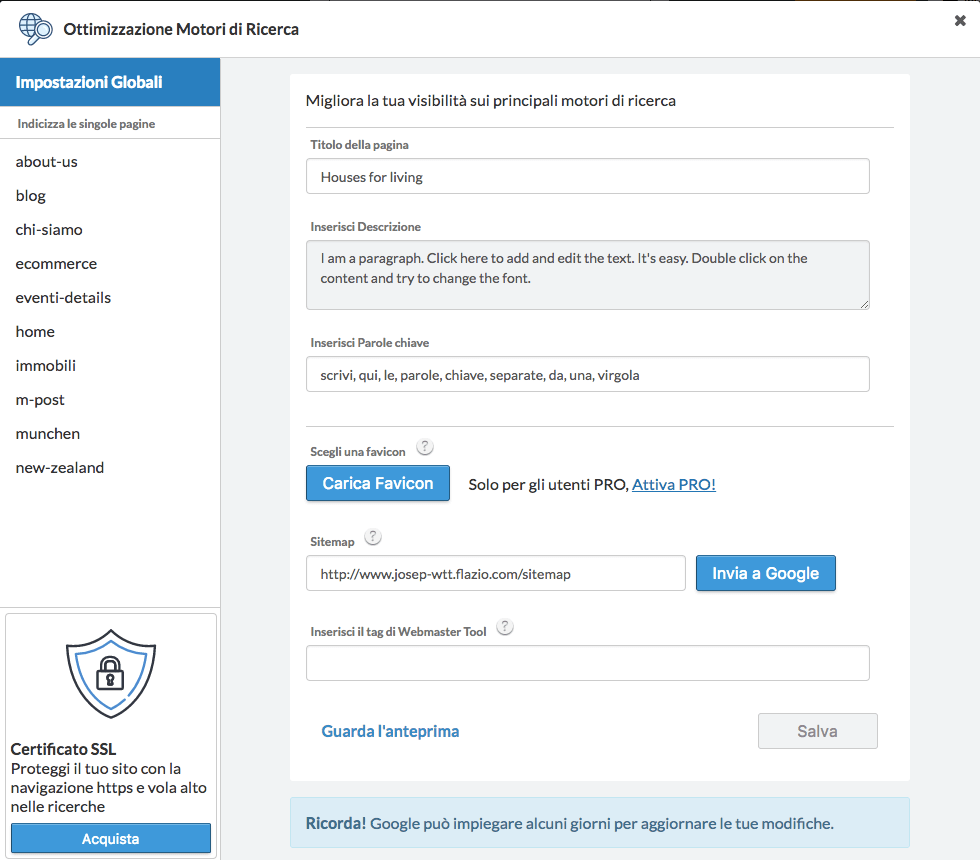Click the Sitemap URL field
Image resolution: width=980 pixels, height=860 pixels.
tap(496, 573)
